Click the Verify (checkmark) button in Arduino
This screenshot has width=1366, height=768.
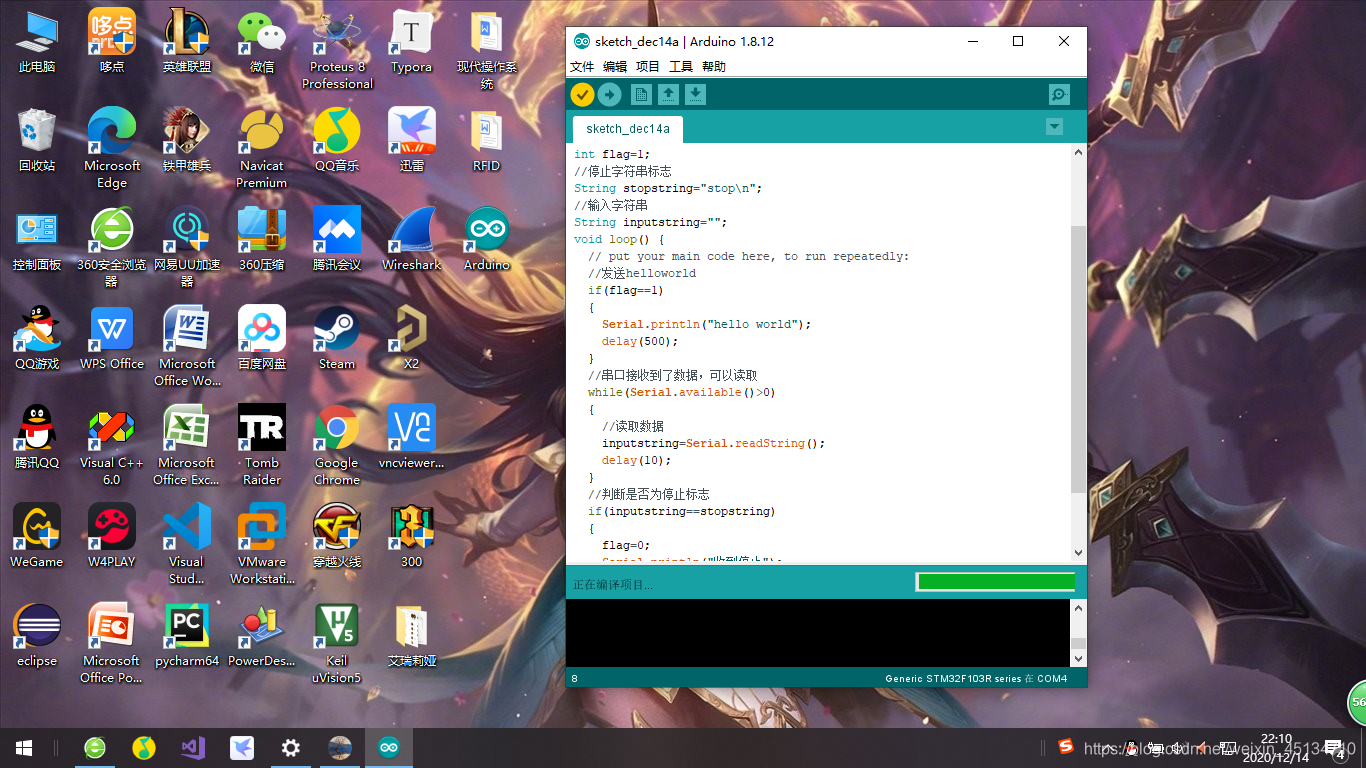(582, 94)
